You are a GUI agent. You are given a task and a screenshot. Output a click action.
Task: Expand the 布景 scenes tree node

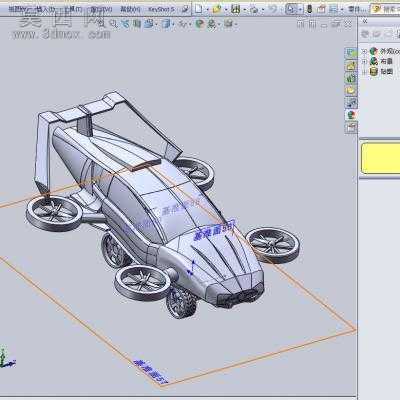click(x=364, y=61)
